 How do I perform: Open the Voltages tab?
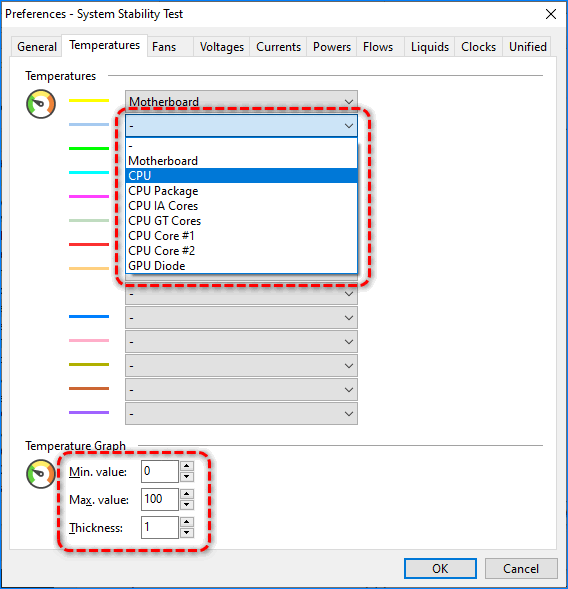222,47
